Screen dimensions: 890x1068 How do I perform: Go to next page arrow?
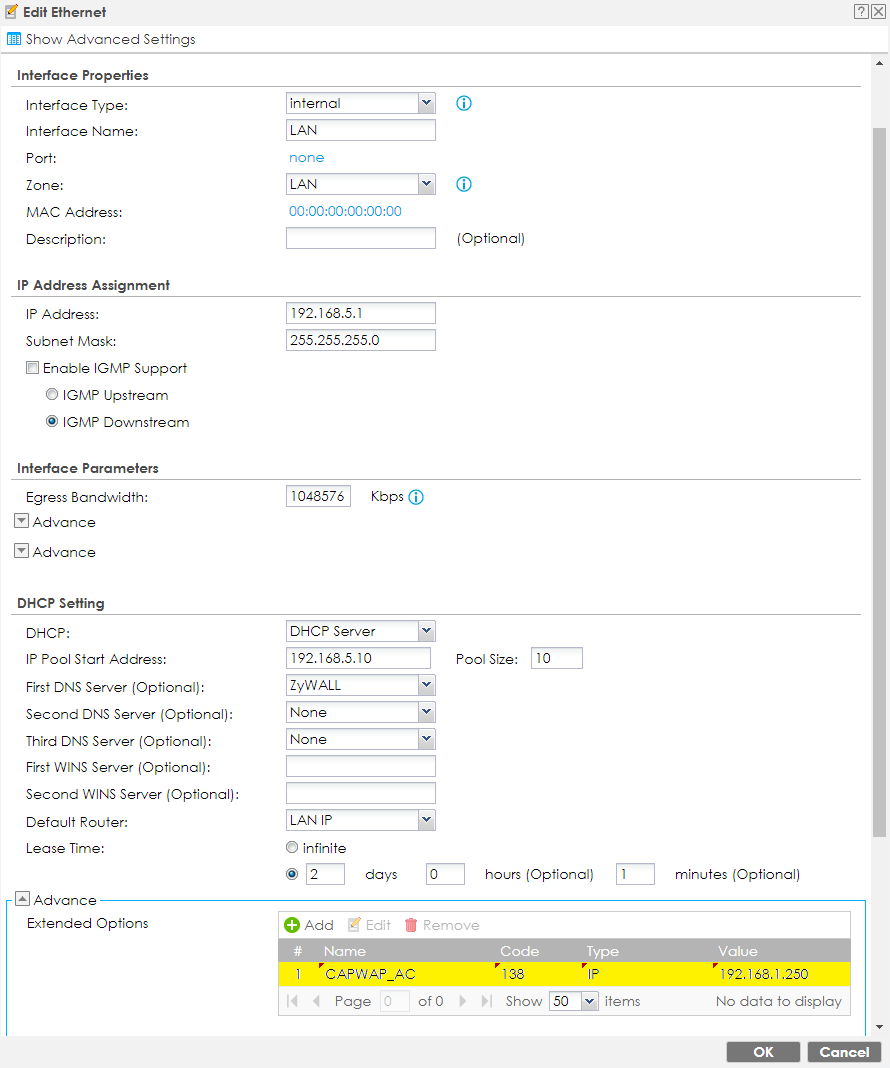click(x=463, y=1001)
